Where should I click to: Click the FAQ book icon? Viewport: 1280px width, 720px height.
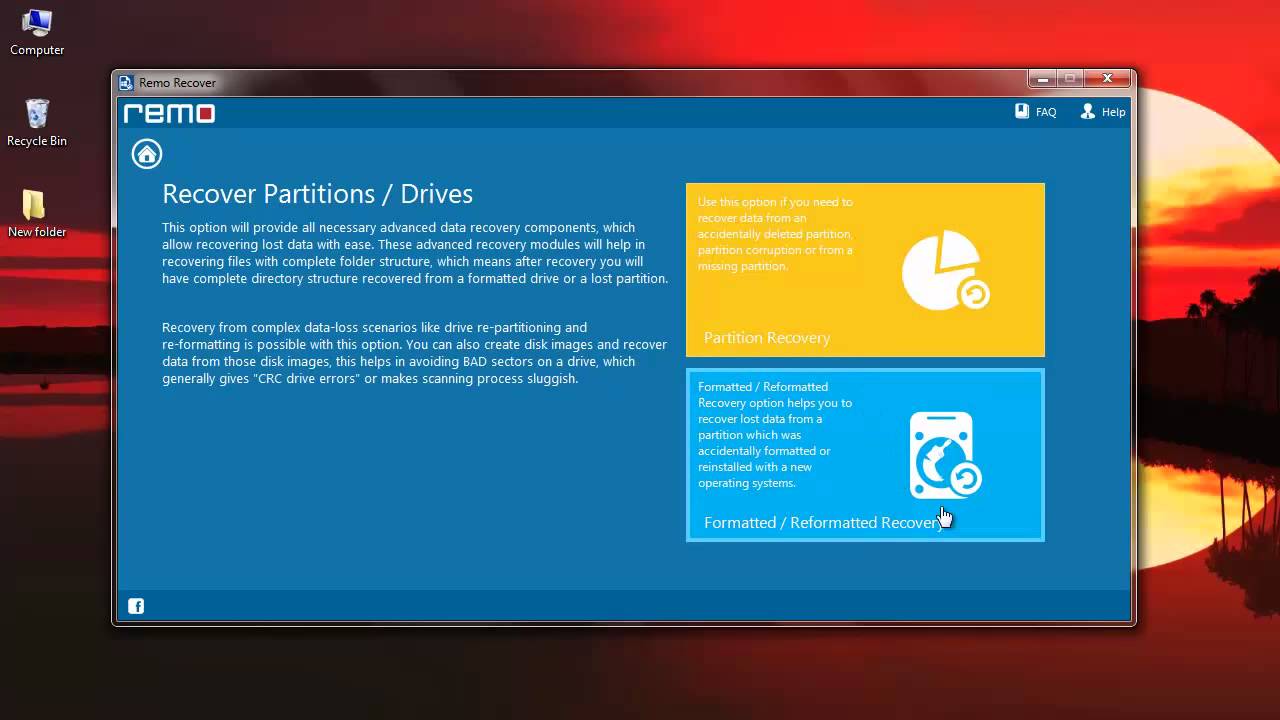tap(1022, 112)
